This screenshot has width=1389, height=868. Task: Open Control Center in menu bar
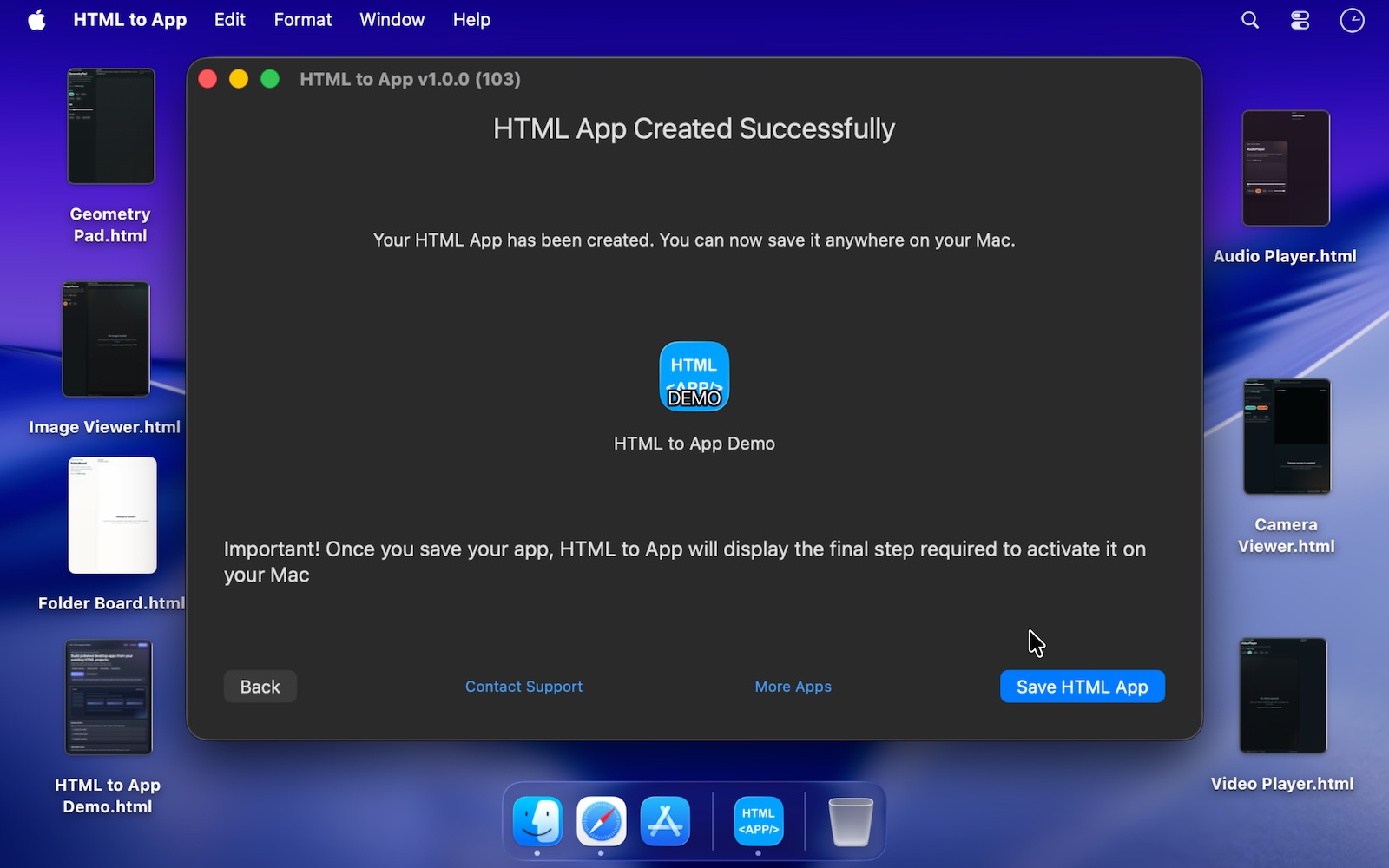coord(1300,20)
